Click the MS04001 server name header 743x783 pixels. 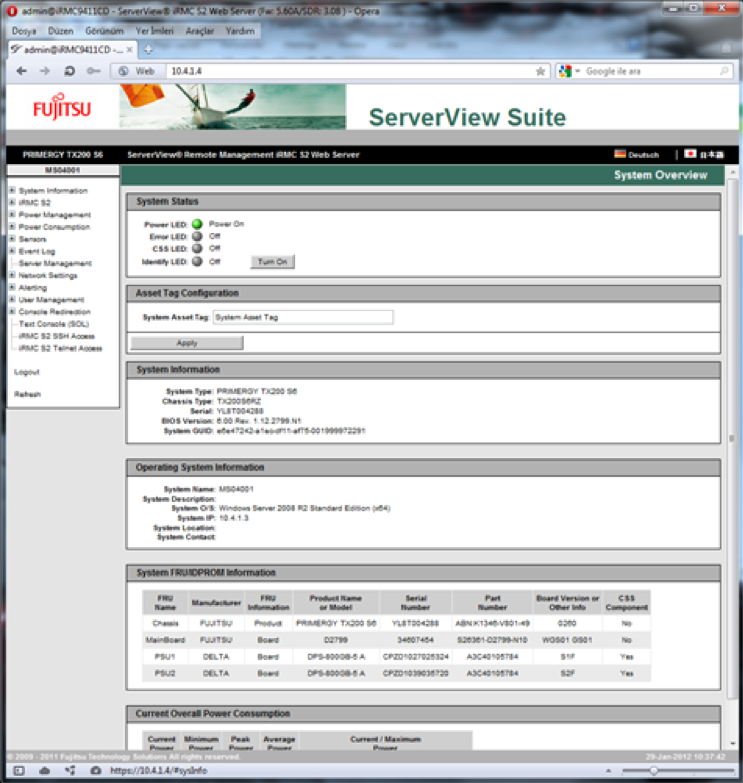click(x=62, y=170)
